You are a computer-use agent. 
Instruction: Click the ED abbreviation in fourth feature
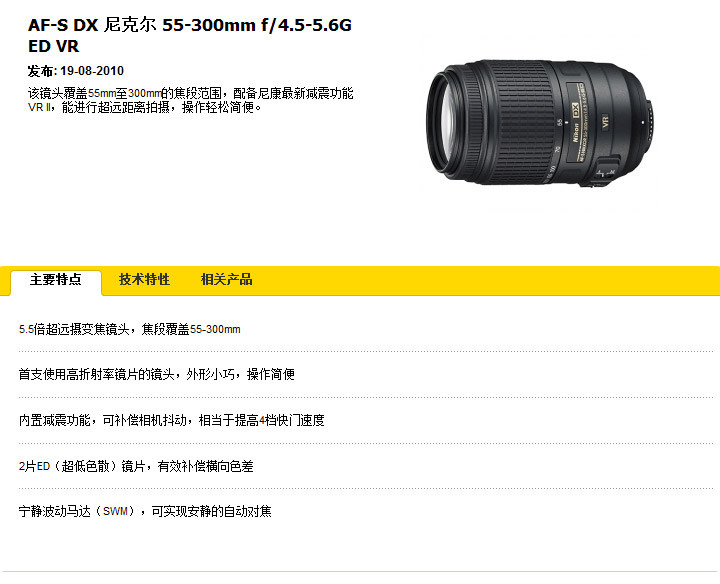43,466
